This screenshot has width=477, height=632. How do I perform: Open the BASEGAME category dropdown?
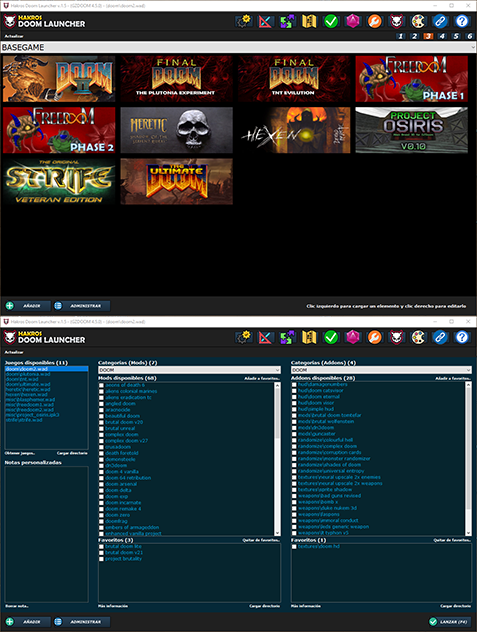[238, 47]
